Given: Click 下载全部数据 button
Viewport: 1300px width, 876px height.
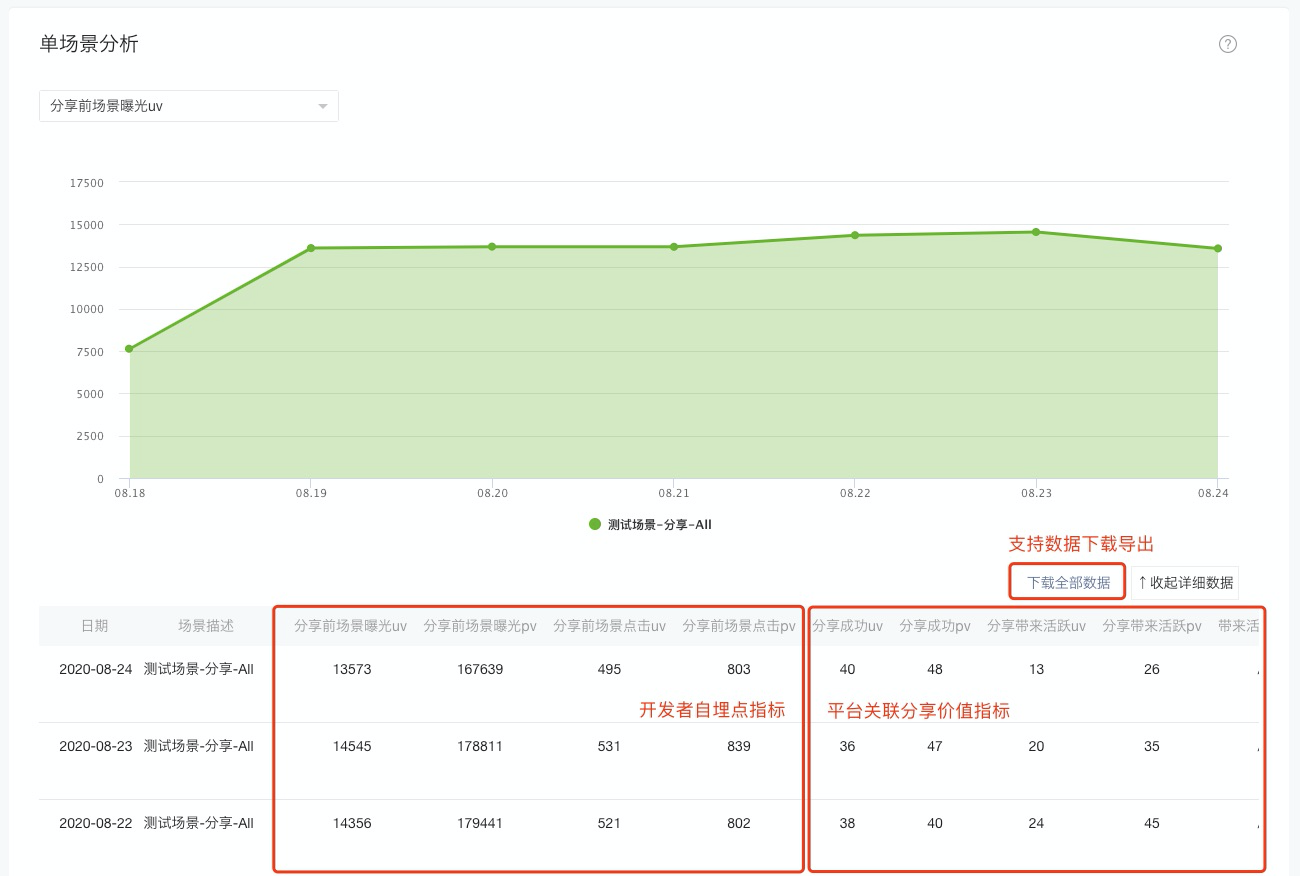Looking at the screenshot, I should pyautogui.click(x=1068, y=583).
